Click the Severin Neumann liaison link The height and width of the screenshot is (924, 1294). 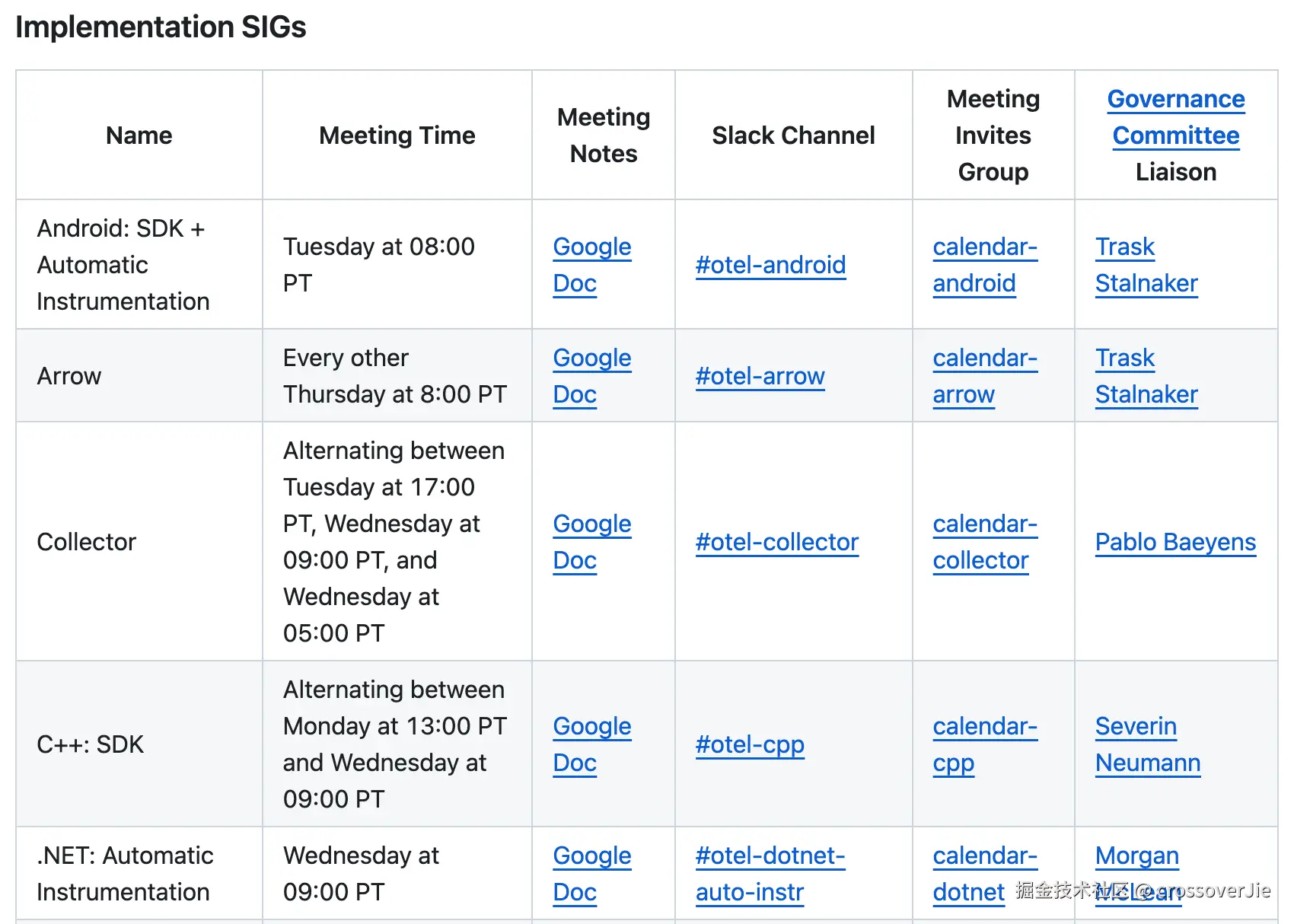tap(1135, 727)
